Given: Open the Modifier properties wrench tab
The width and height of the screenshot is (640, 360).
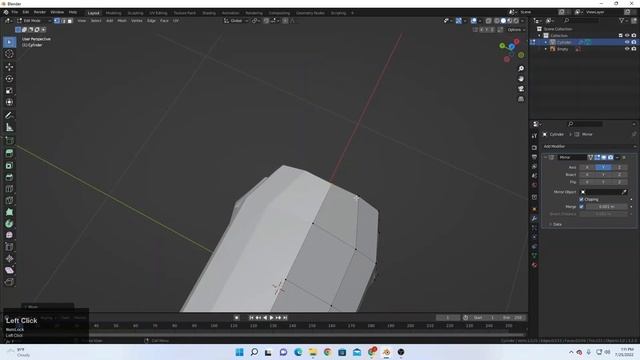Looking at the screenshot, I should pos(534,218).
